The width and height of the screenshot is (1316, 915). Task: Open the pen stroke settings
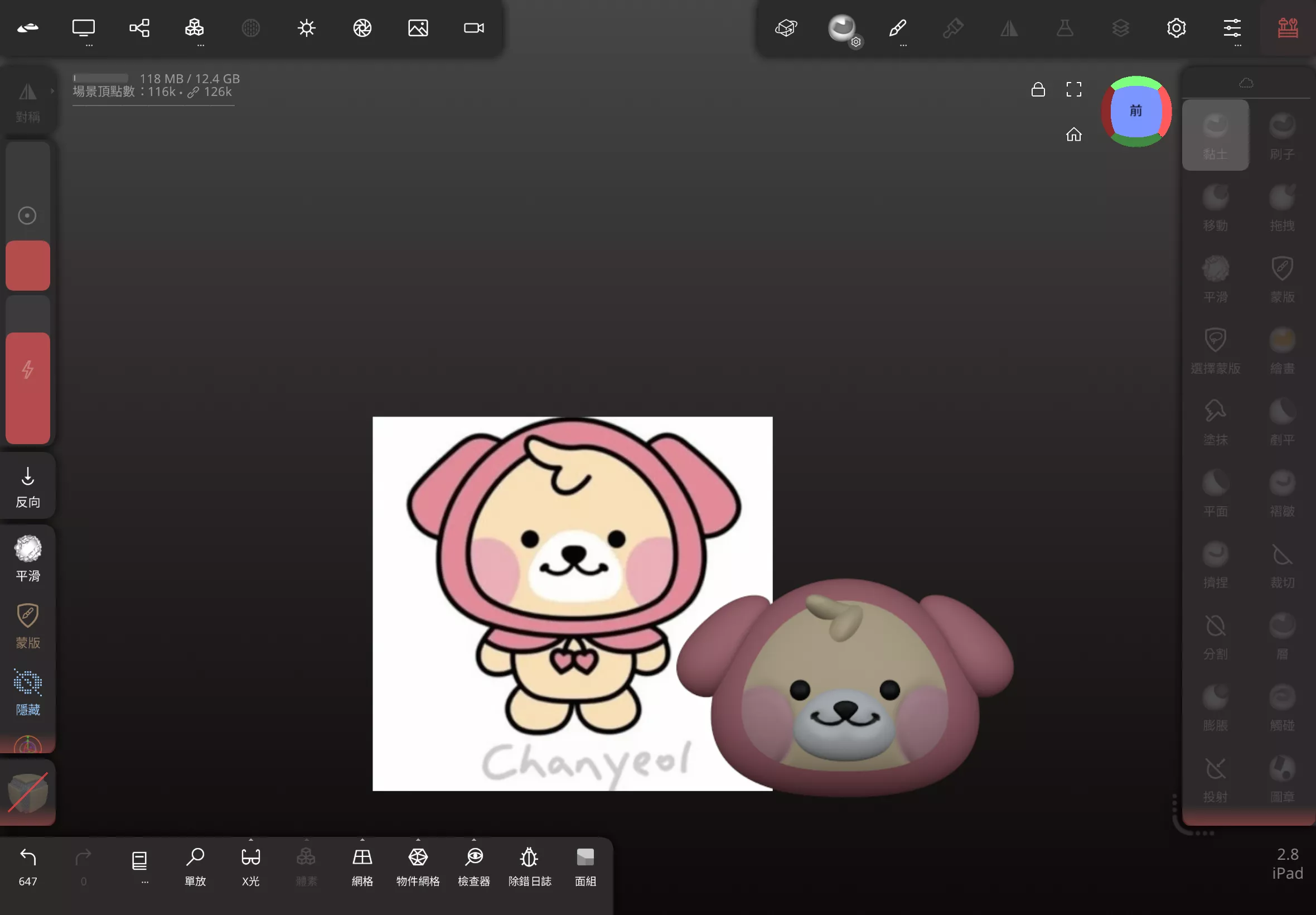(898, 27)
